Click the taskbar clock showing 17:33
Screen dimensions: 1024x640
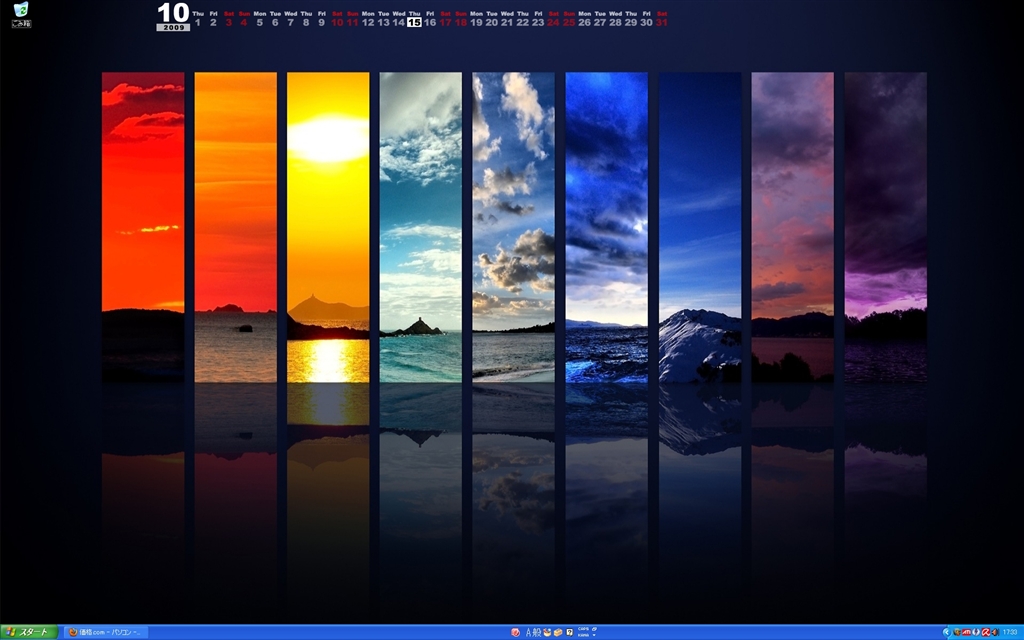[x=1010, y=632]
